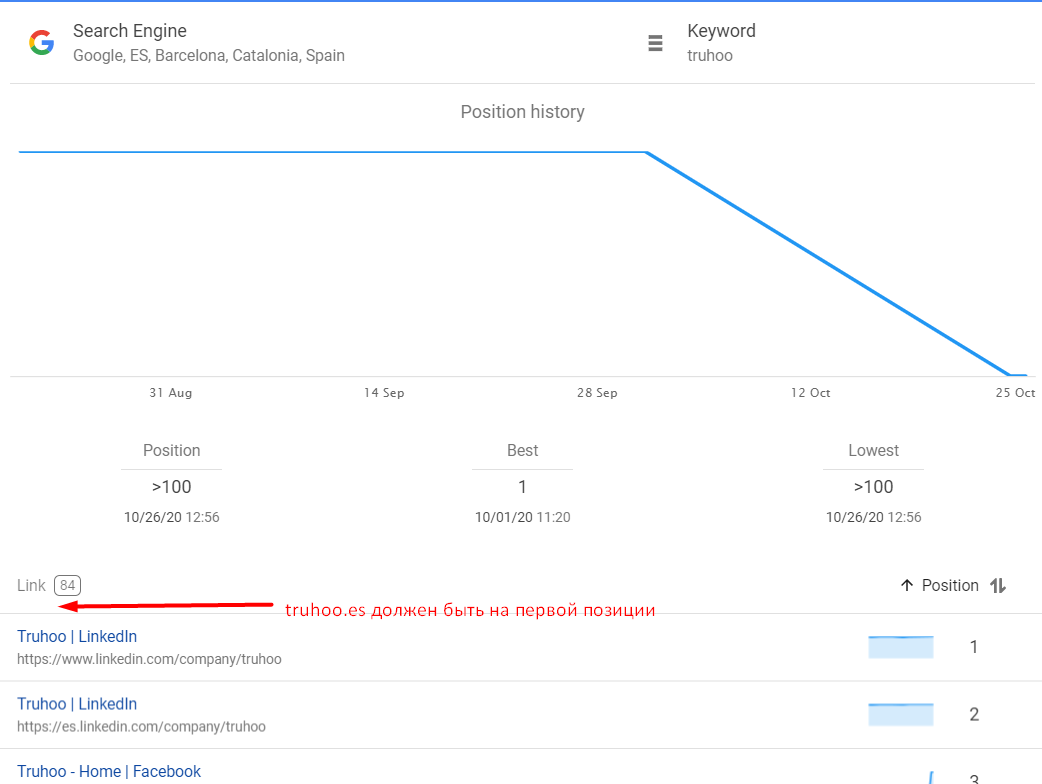Click the Google search engine logo
The image size is (1042, 784).
tap(41, 43)
